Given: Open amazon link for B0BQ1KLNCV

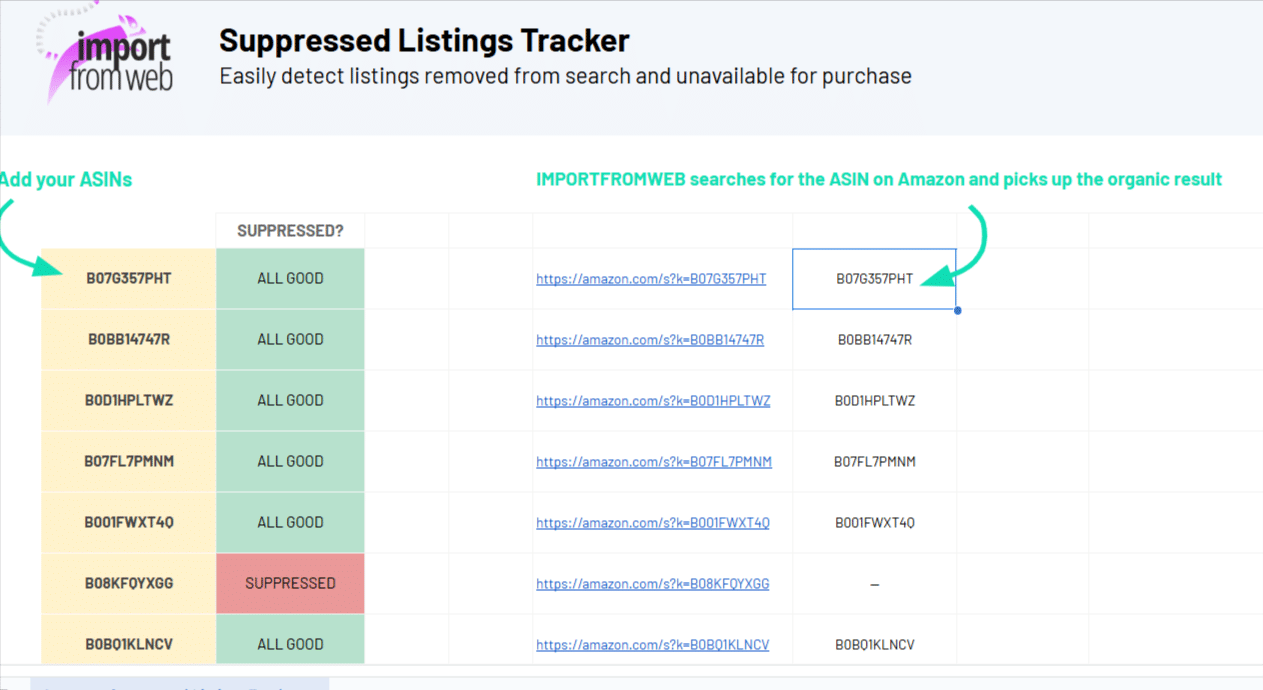Looking at the screenshot, I should click(x=653, y=645).
